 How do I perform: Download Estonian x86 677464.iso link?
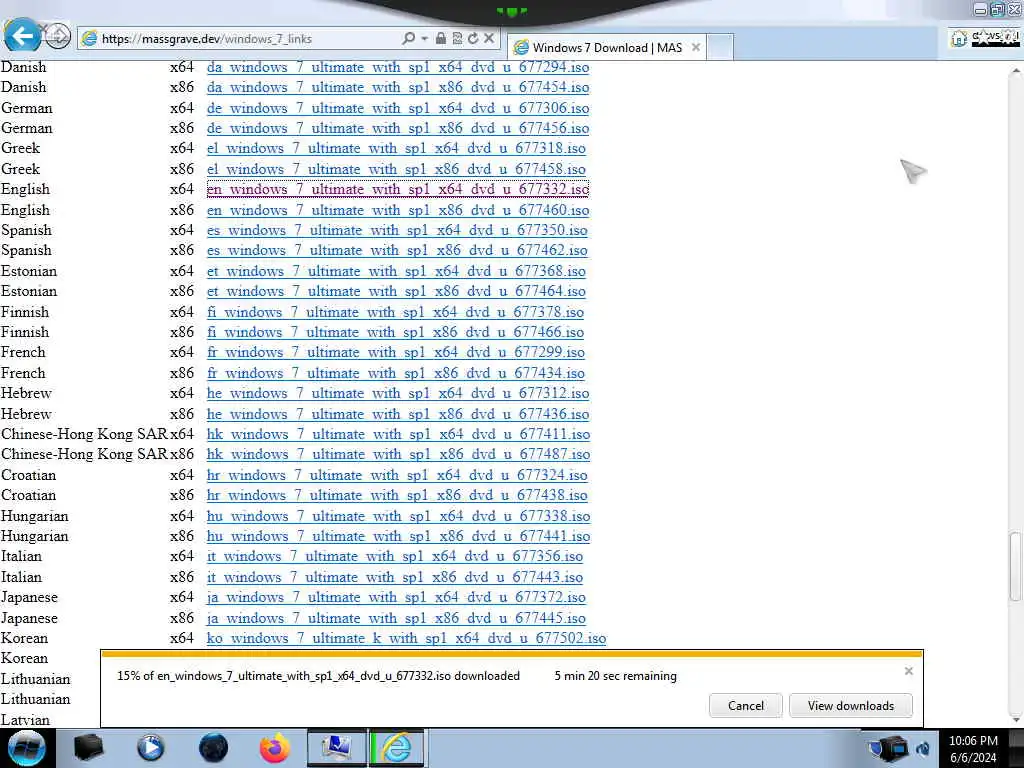tap(396, 291)
